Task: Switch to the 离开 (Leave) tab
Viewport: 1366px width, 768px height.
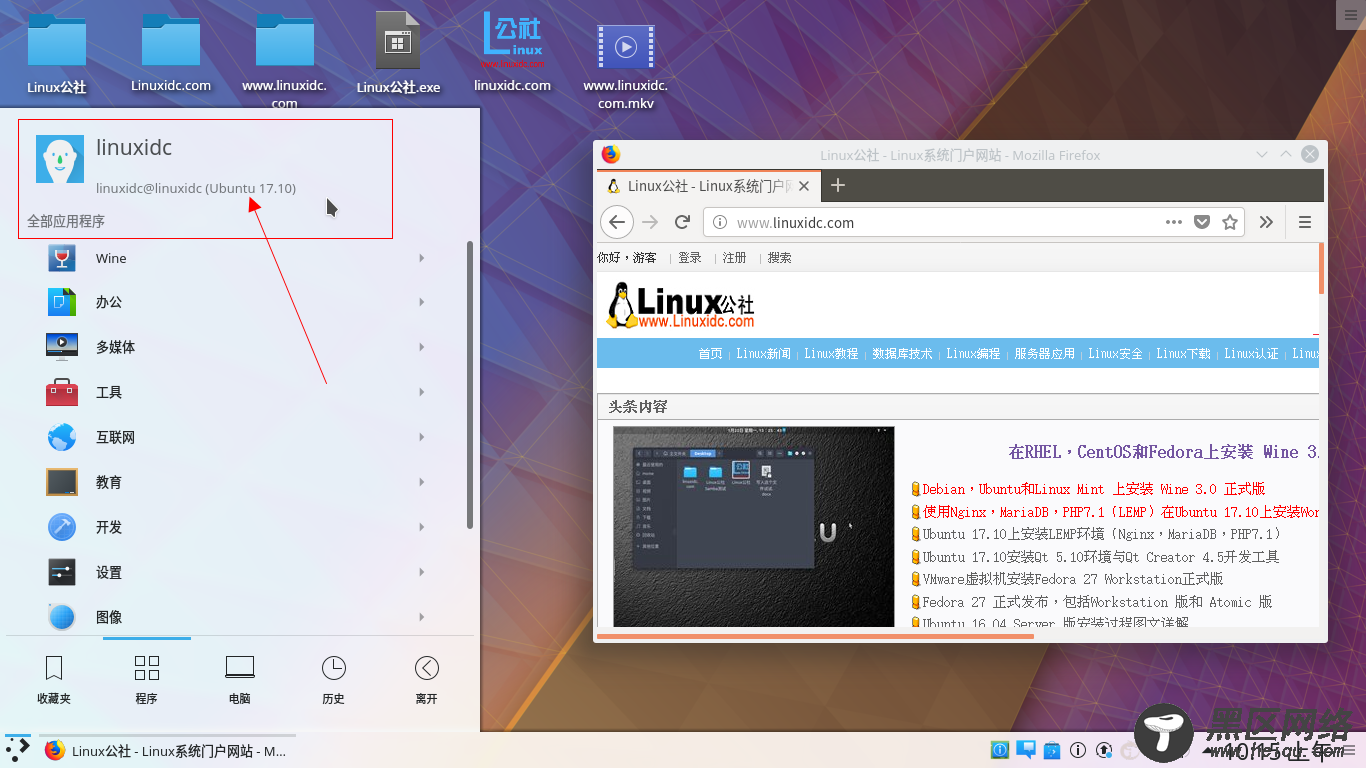Action: tap(427, 680)
